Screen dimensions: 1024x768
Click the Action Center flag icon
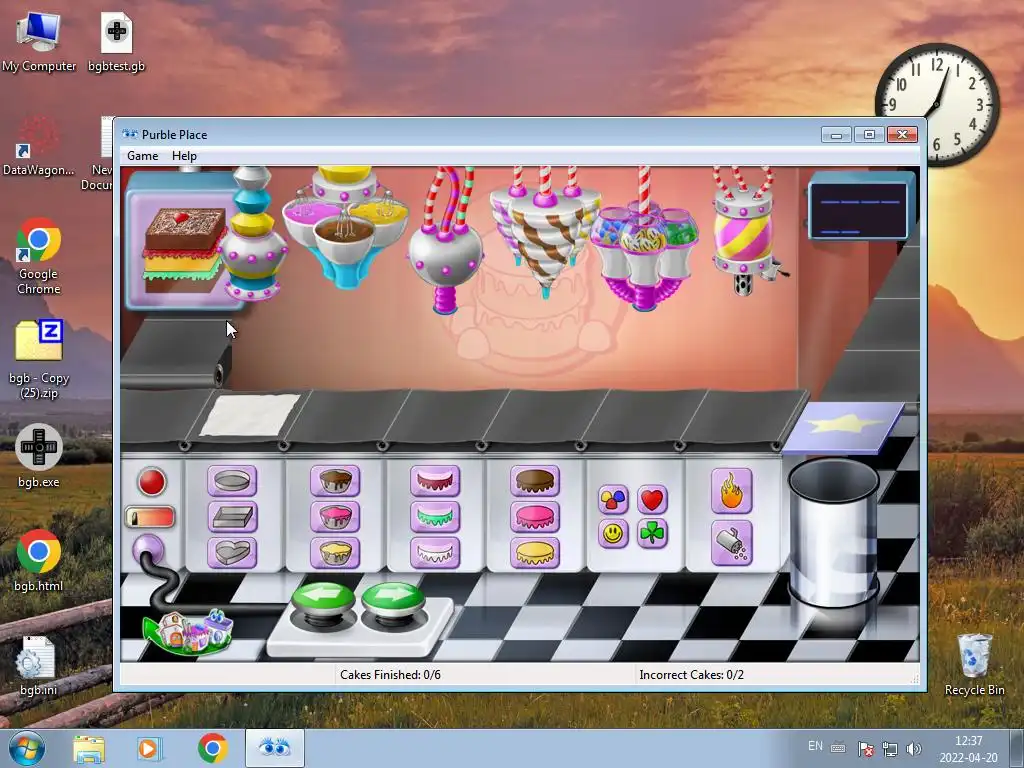click(866, 749)
